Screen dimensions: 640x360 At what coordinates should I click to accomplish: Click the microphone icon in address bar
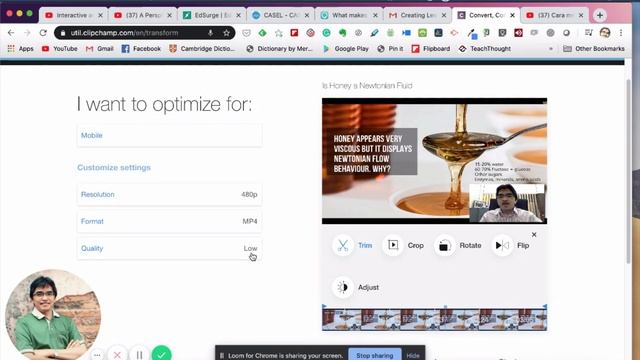(210, 33)
